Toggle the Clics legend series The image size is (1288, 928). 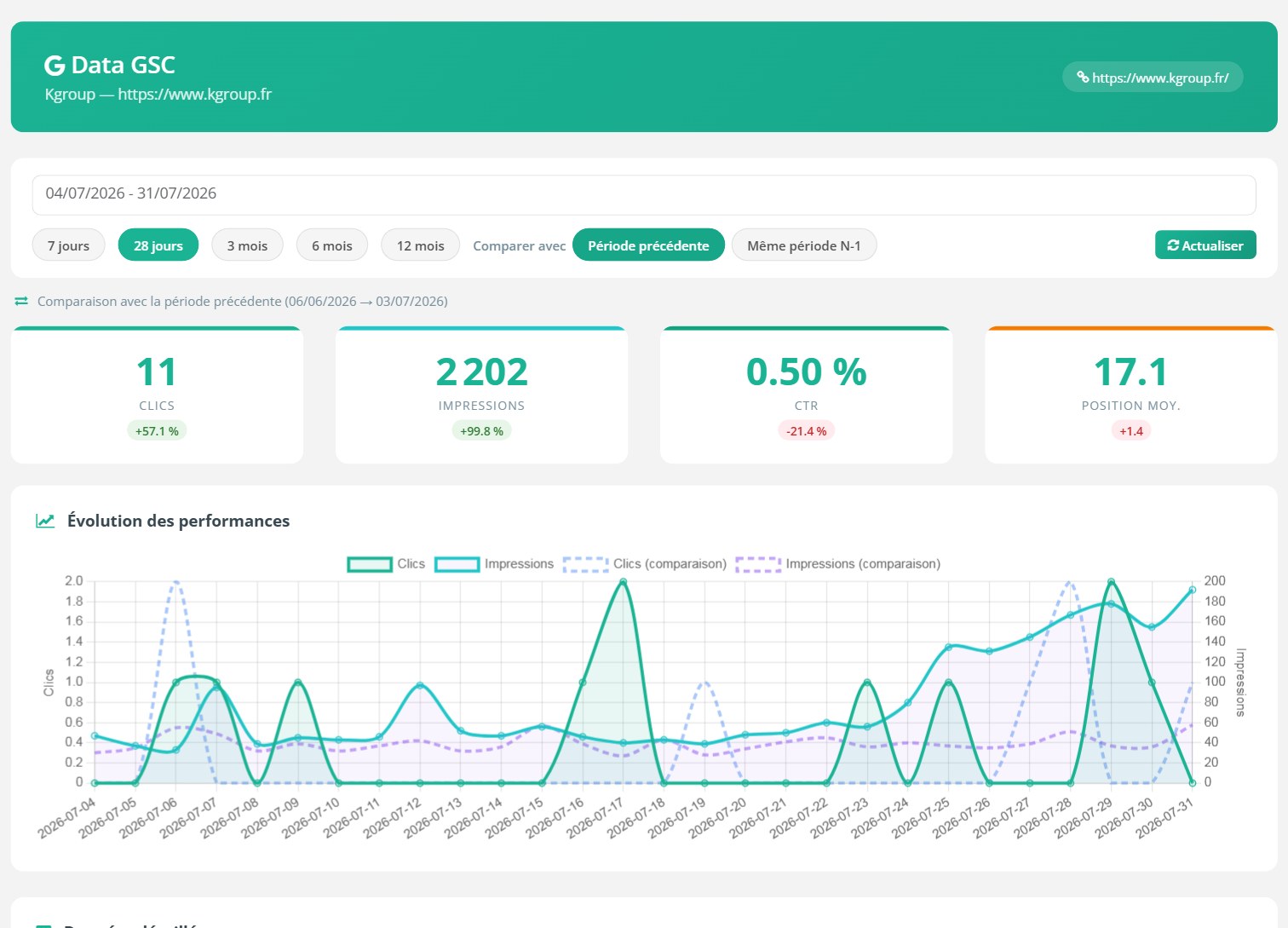[386, 564]
